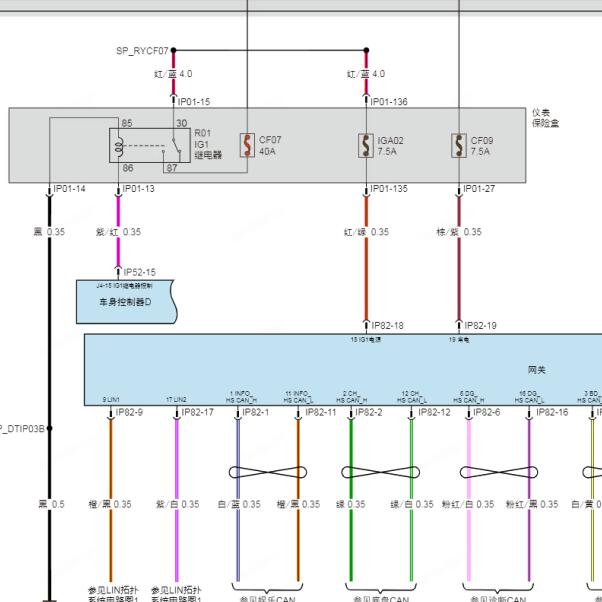Screen dimensions: 602x602
Task: Click the 12 CH_HS CAN_L pin label
Action: click(x=412, y=397)
